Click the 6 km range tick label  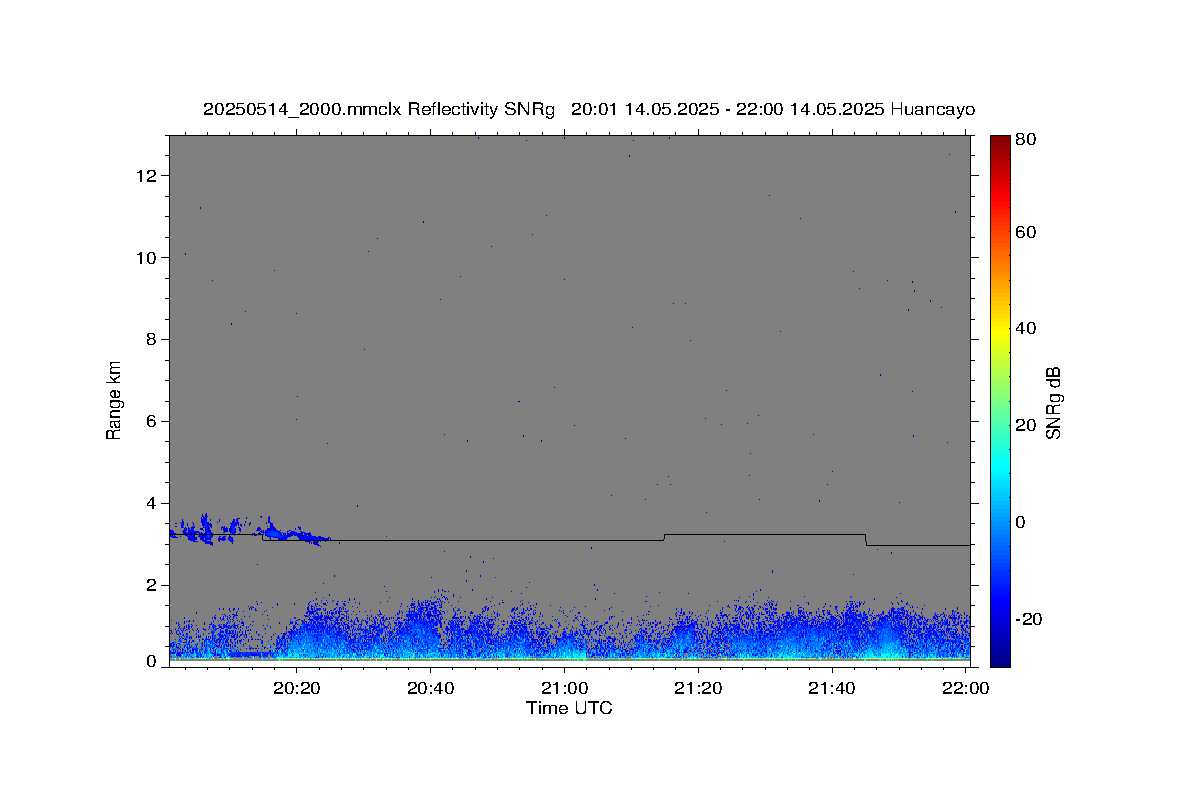click(153, 422)
